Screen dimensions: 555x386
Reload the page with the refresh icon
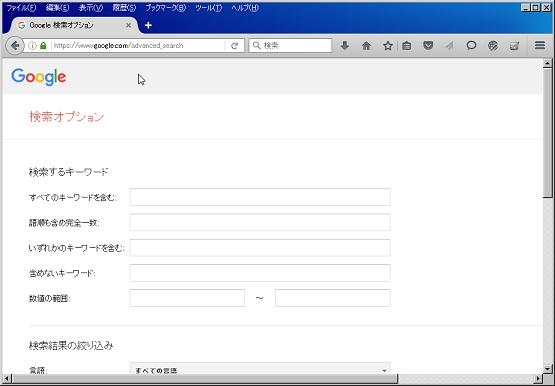click(x=234, y=46)
